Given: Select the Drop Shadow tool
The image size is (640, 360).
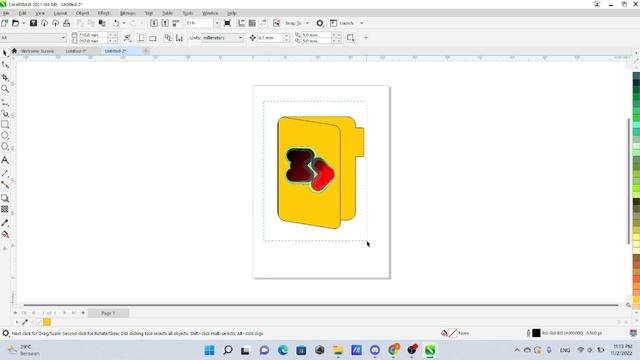Looking at the screenshot, I should pyautogui.click(x=5, y=198).
